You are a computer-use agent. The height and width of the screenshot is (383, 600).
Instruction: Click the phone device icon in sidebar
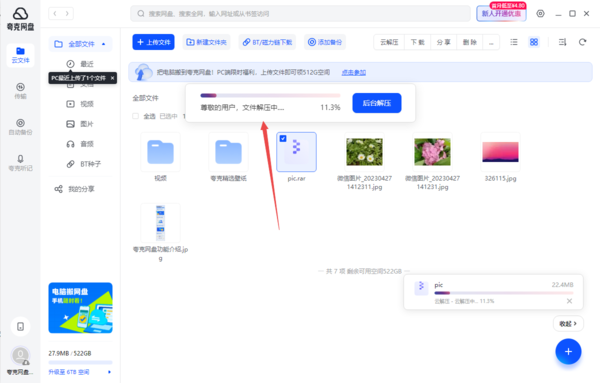20,326
